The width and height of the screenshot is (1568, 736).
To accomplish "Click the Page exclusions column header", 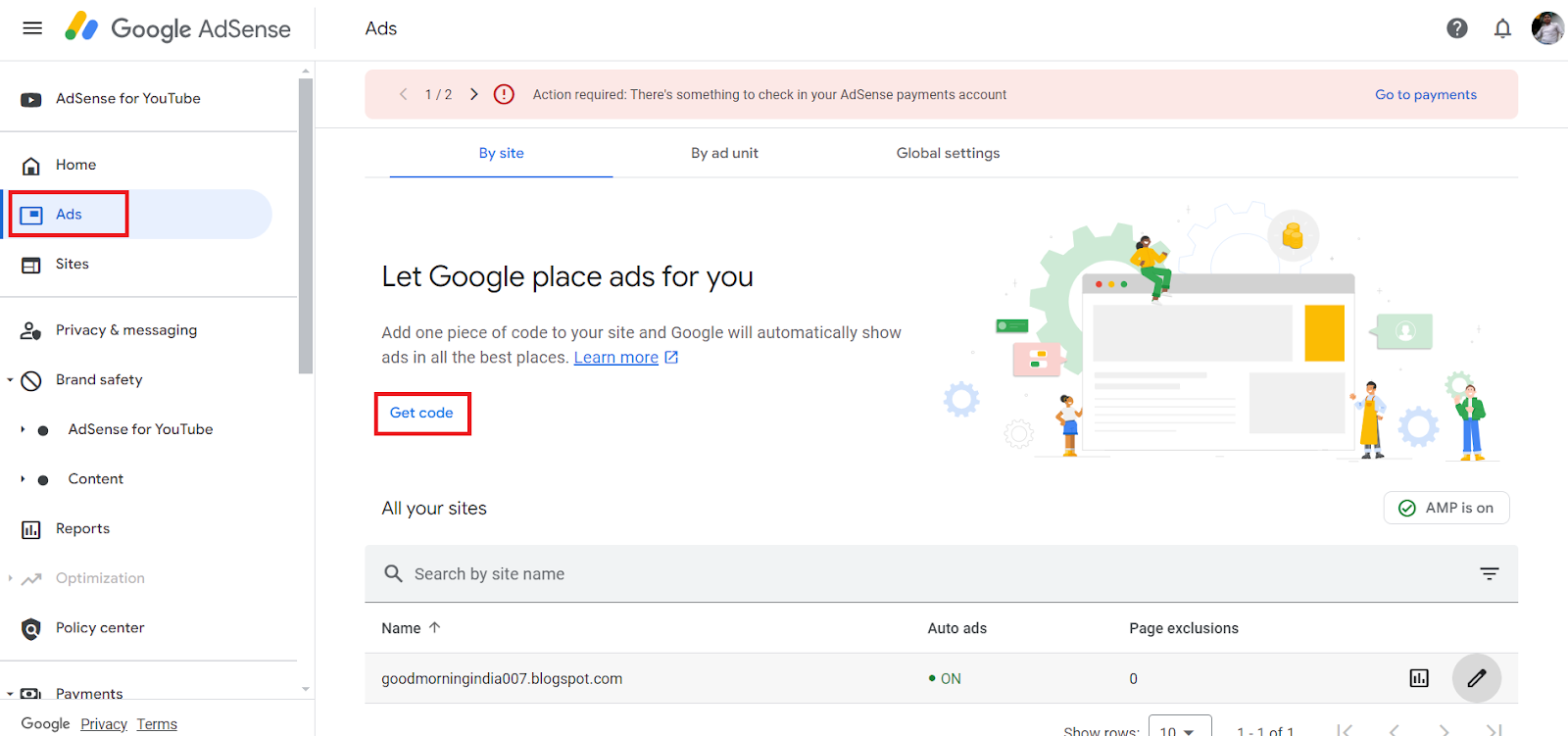I will pos(1184,628).
